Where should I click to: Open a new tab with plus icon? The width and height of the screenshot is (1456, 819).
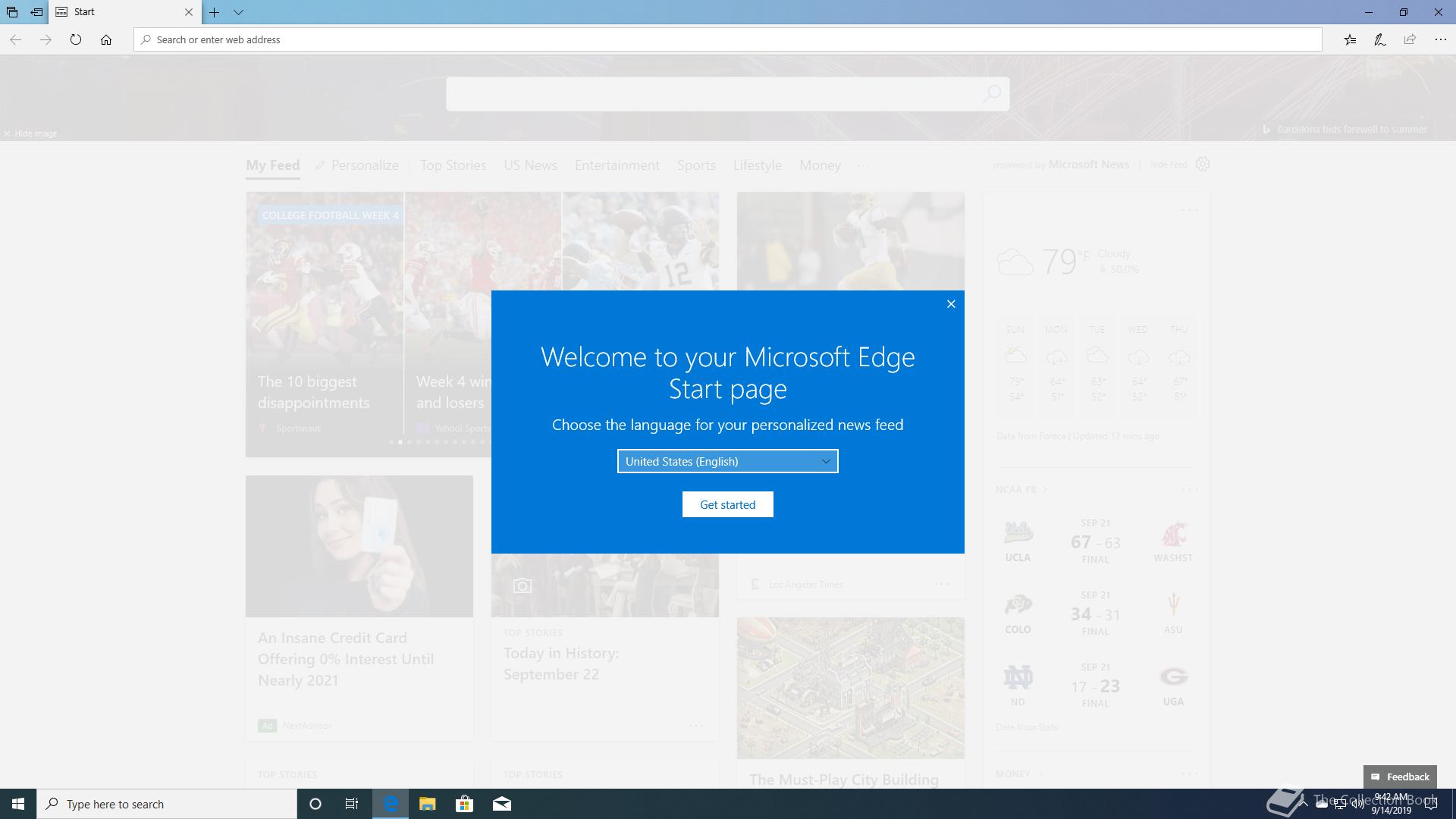click(x=215, y=12)
